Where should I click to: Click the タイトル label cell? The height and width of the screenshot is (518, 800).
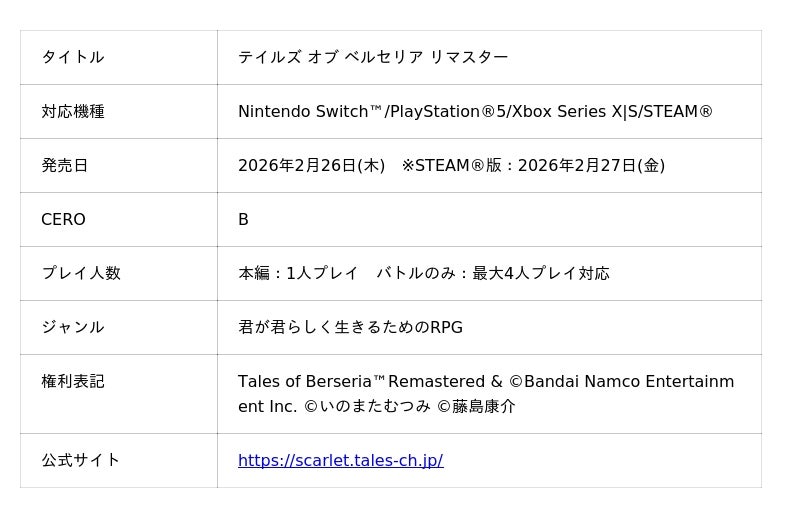(x=72, y=57)
